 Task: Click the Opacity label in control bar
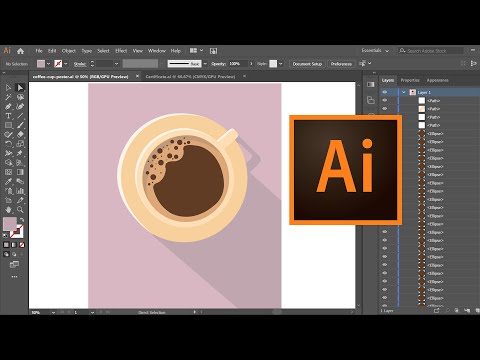pyautogui.click(x=218, y=64)
